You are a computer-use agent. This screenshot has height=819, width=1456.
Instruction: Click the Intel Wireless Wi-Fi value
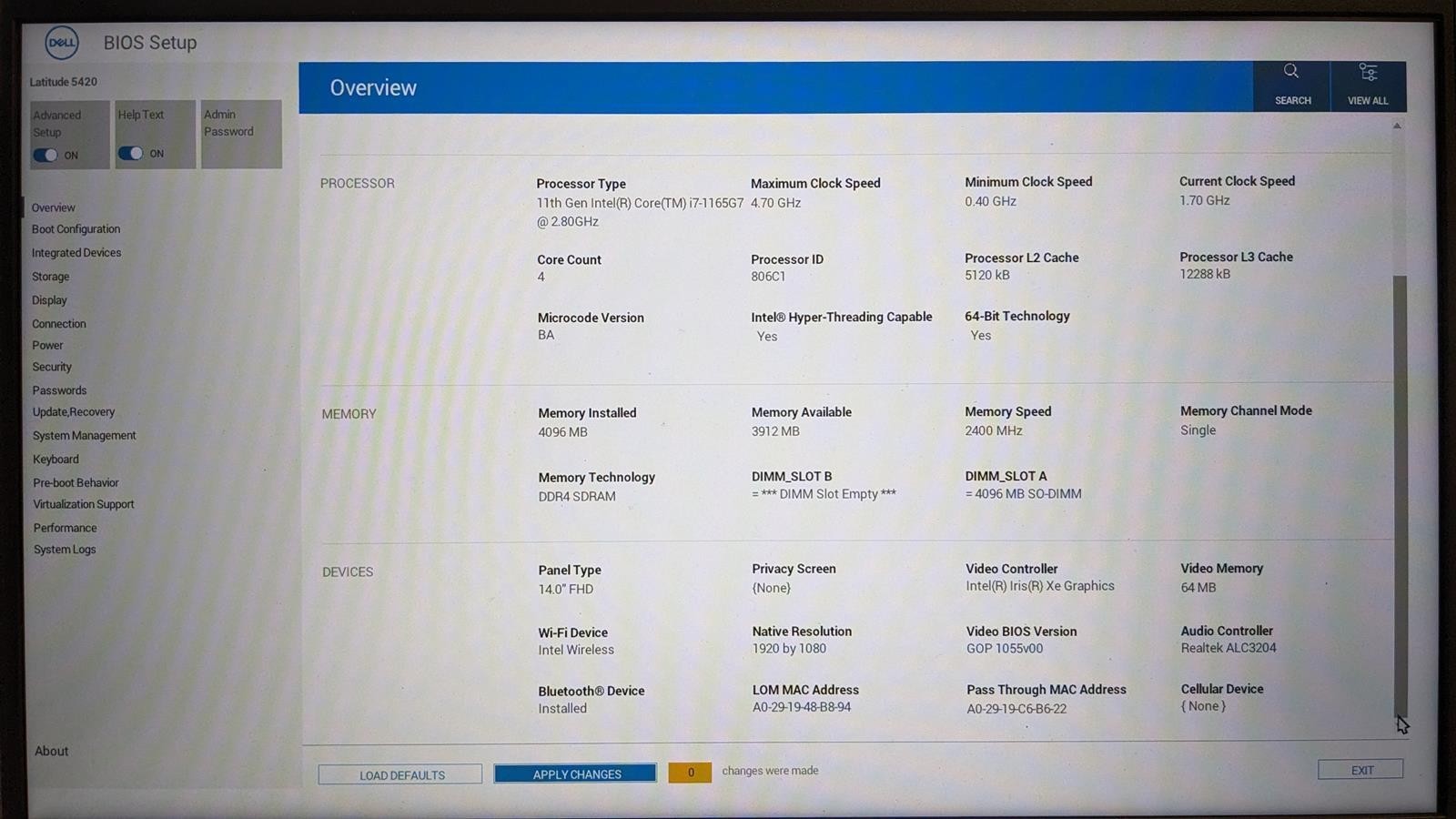point(576,651)
